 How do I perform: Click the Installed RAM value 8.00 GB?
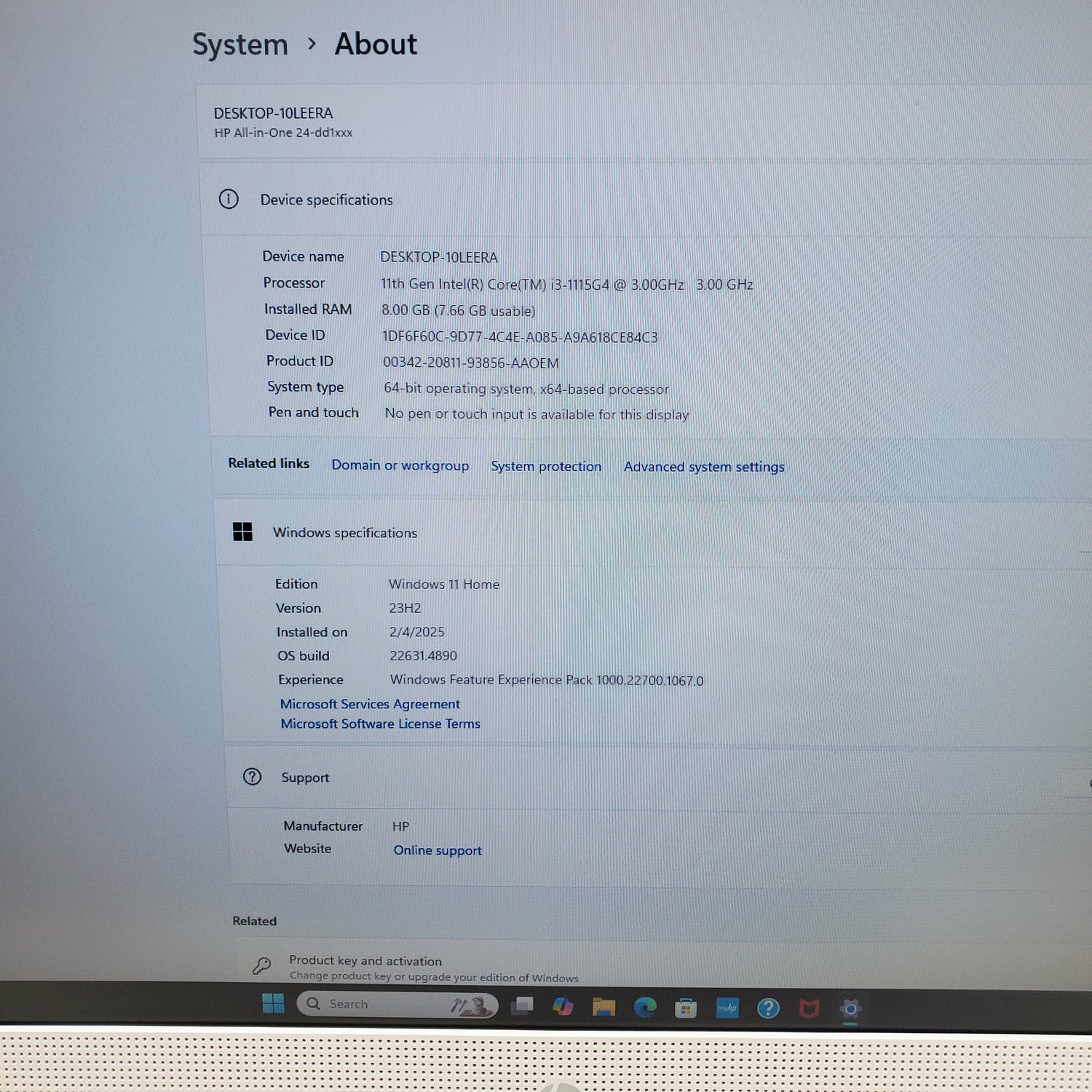459,310
